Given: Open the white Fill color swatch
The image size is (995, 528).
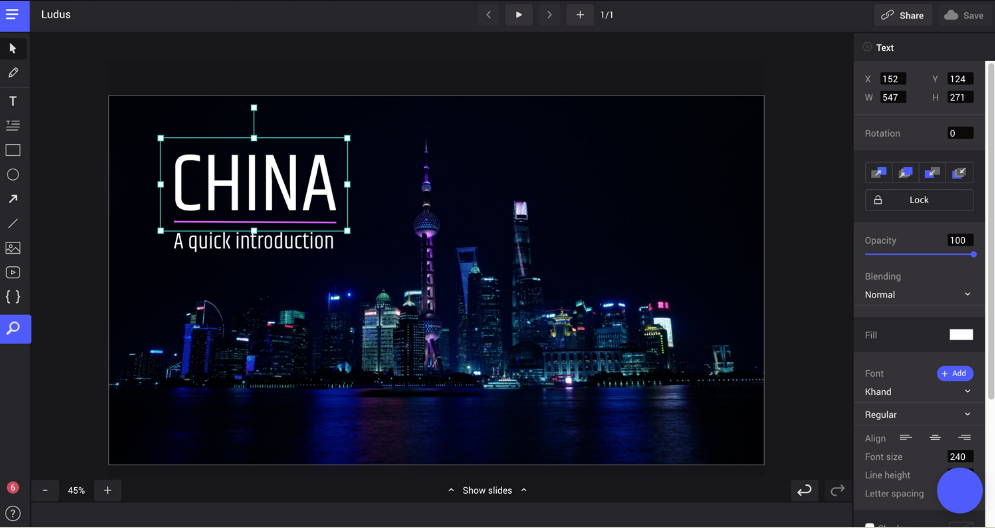Looking at the screenshot, I should pos(961,335).
